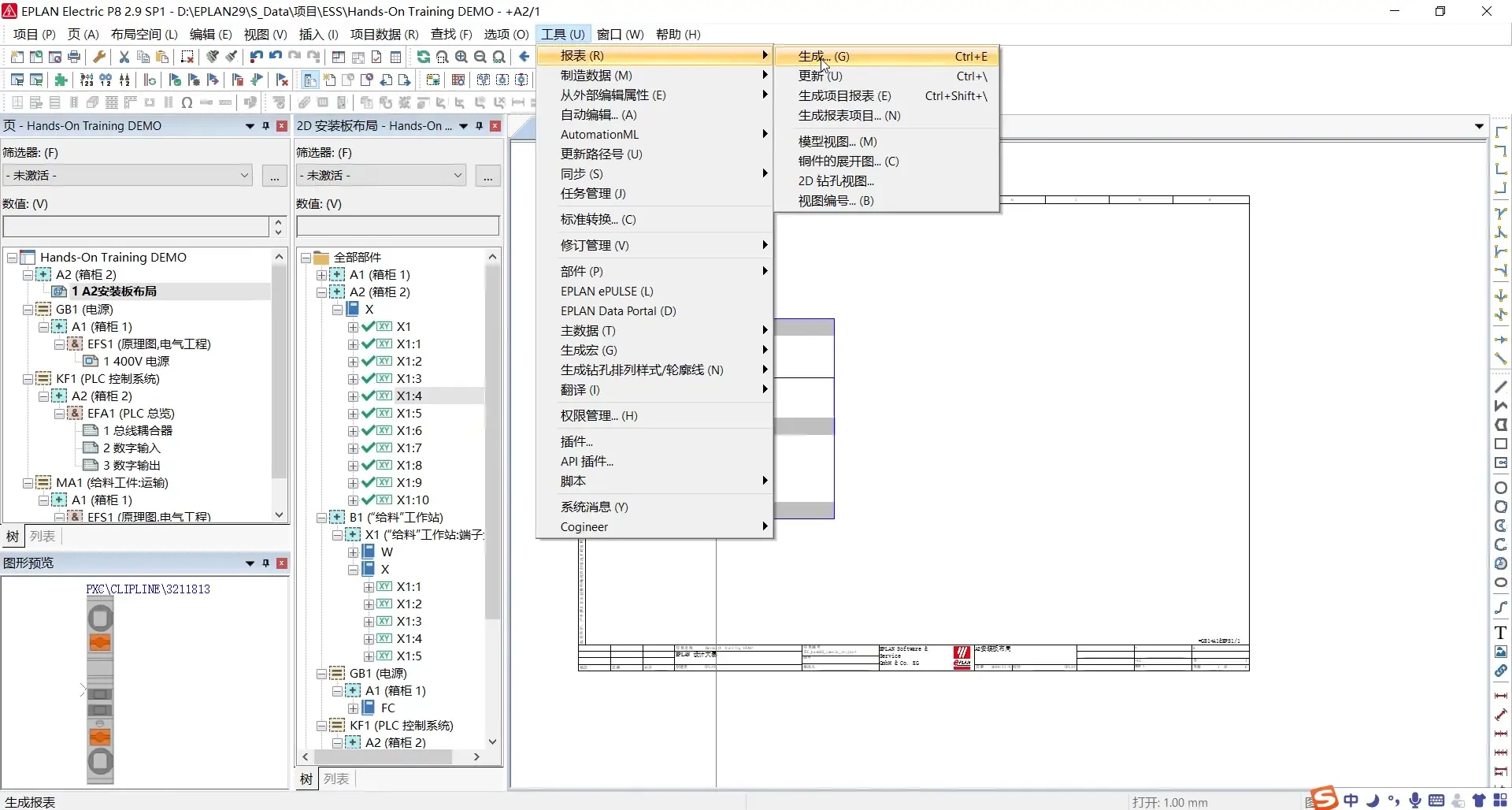Click the ... button beside layout filter
The height and width of the screenshot is (810, 1512).
pos(488,175)
